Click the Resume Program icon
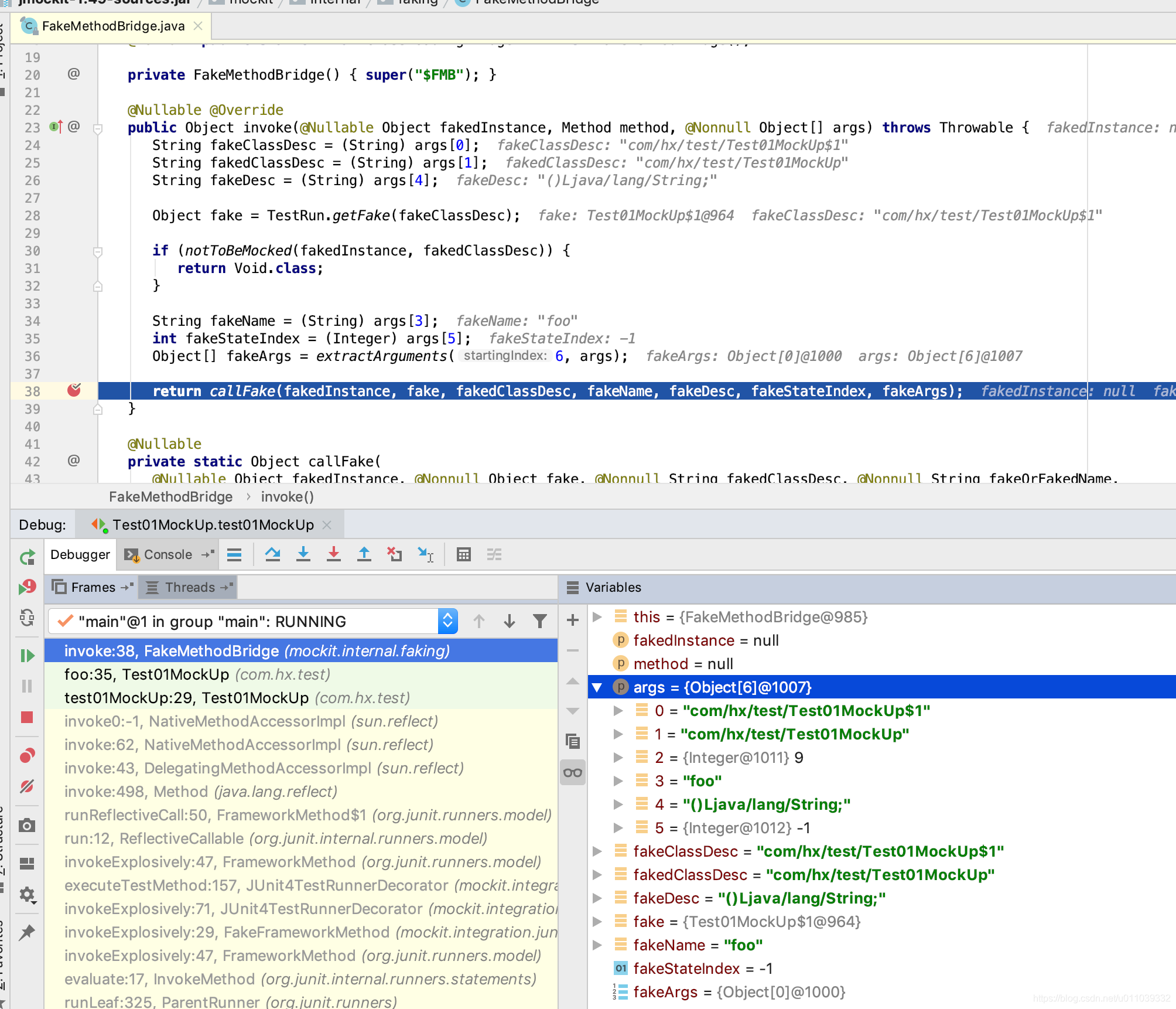 pyautogui.click(x=27, y=655)
